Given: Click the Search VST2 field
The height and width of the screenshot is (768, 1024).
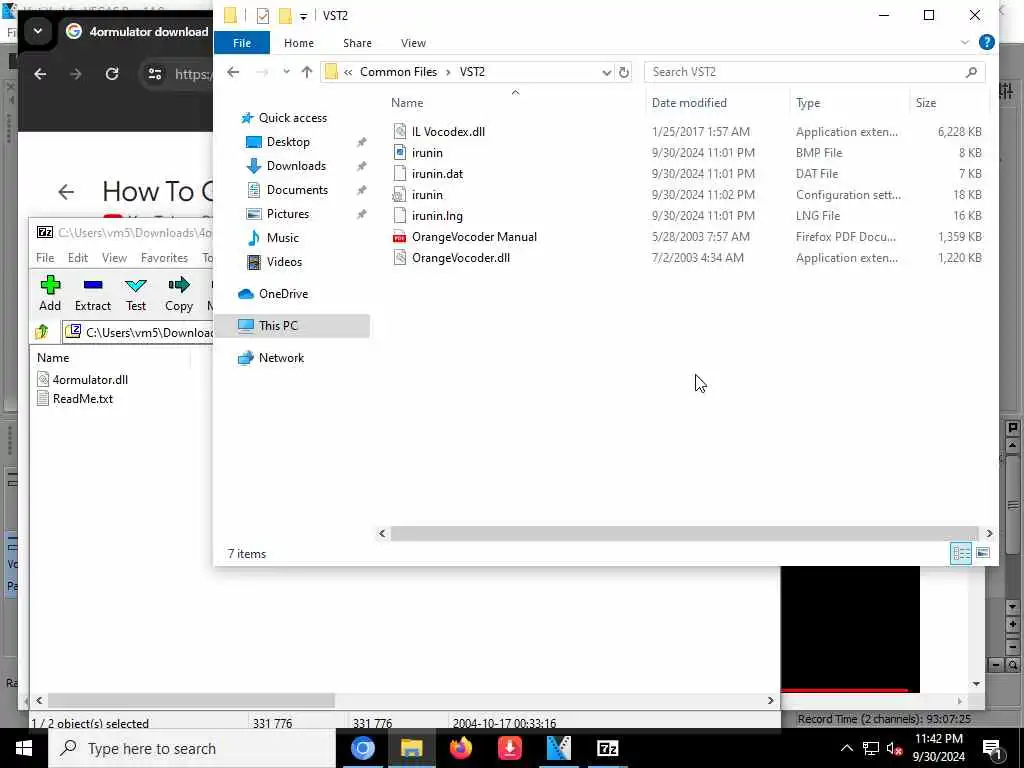Looking at the screenshot, I should (814, 72).
